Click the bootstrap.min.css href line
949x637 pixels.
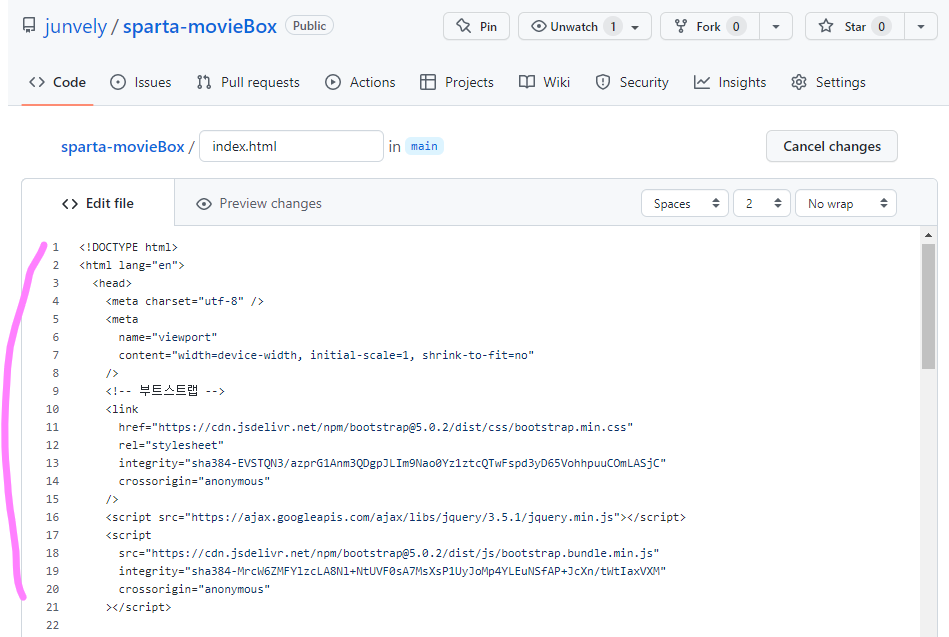click(376, 427)
